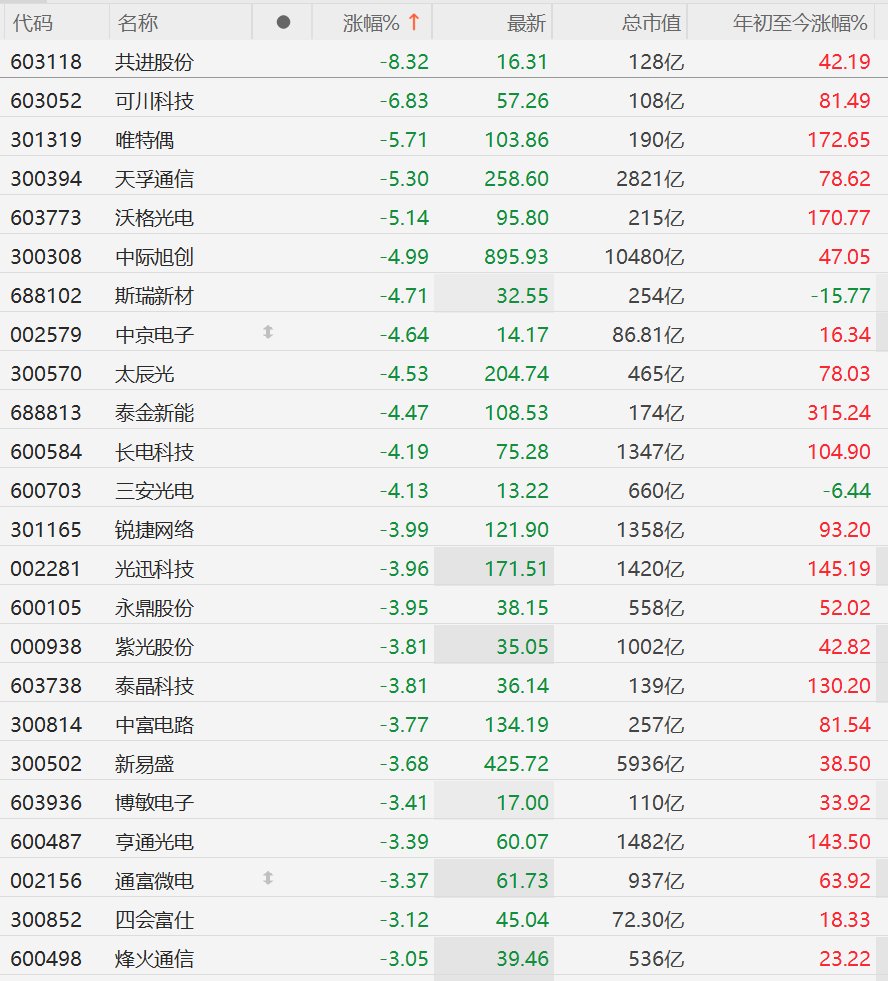Sort by 最新 column header
The height and width of the screenshot is (981, 888).
pos(526,23)
